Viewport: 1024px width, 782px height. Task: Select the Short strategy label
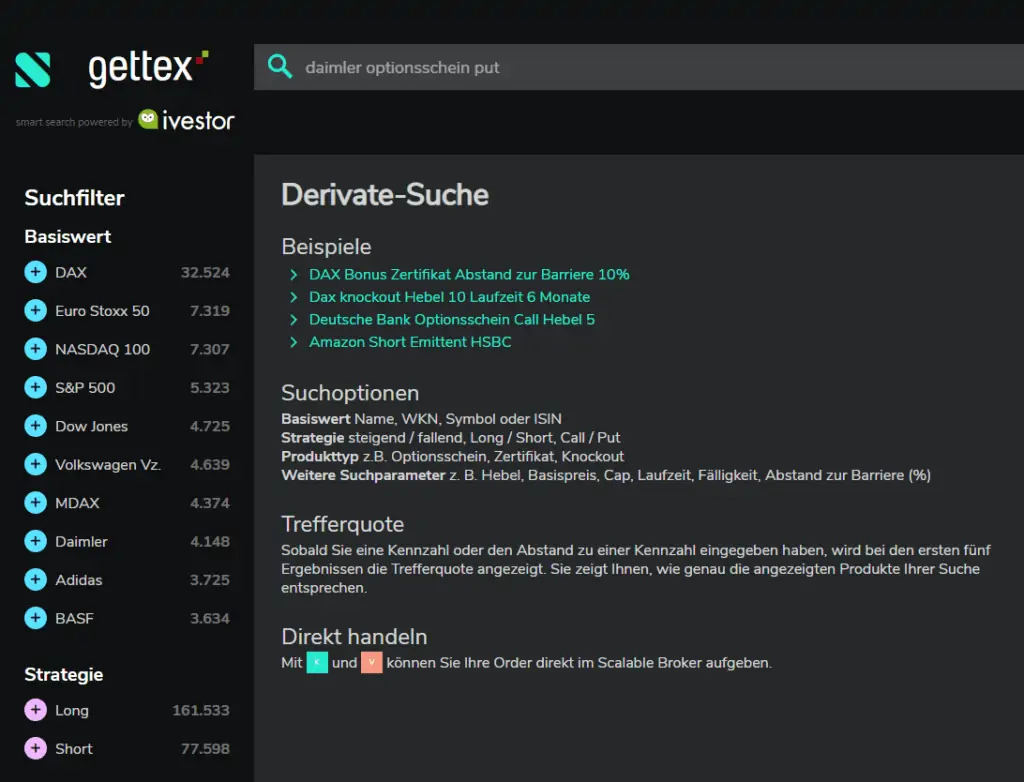[74, 749]
